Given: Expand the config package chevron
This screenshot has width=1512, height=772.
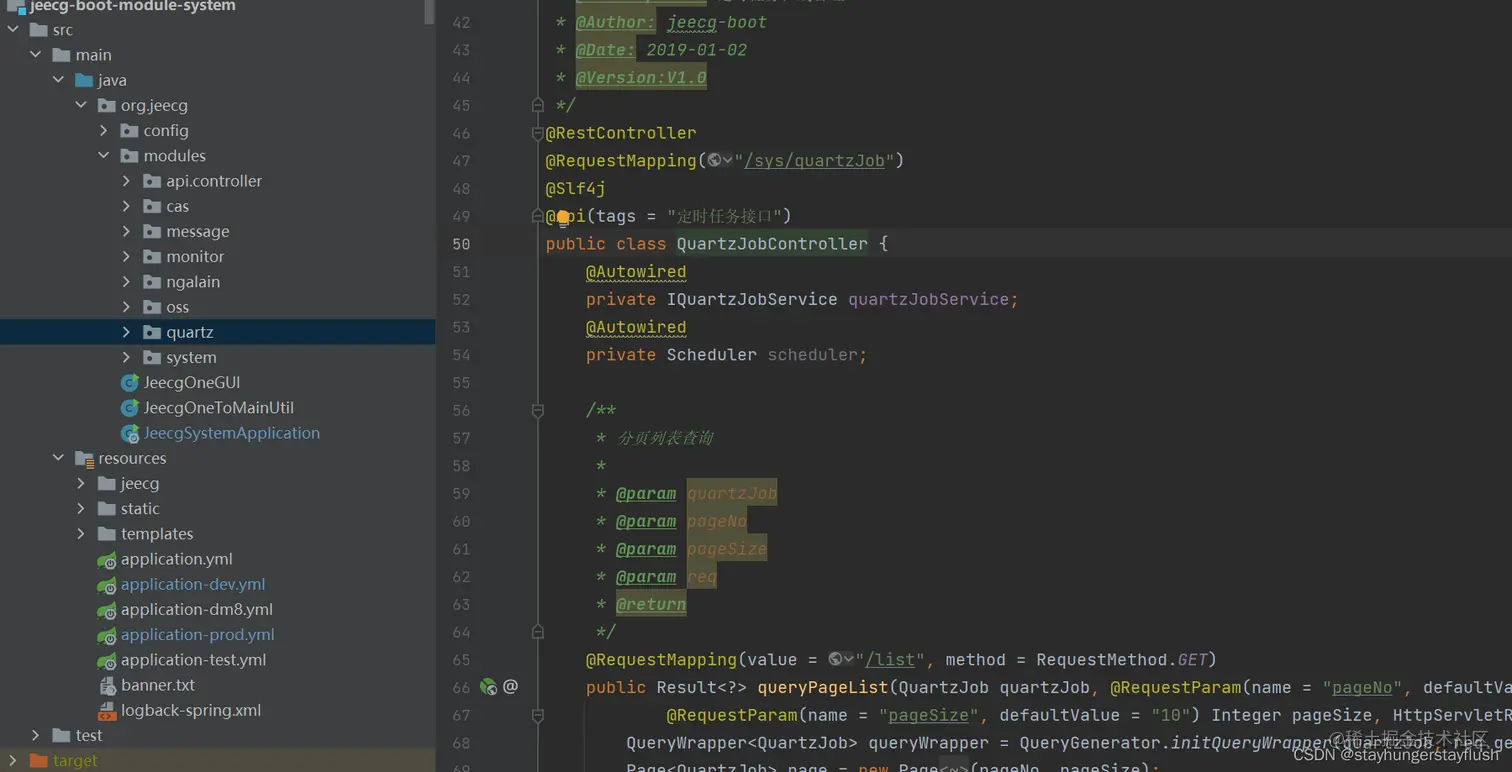Looking at the screenshot, I should [104, 131].
